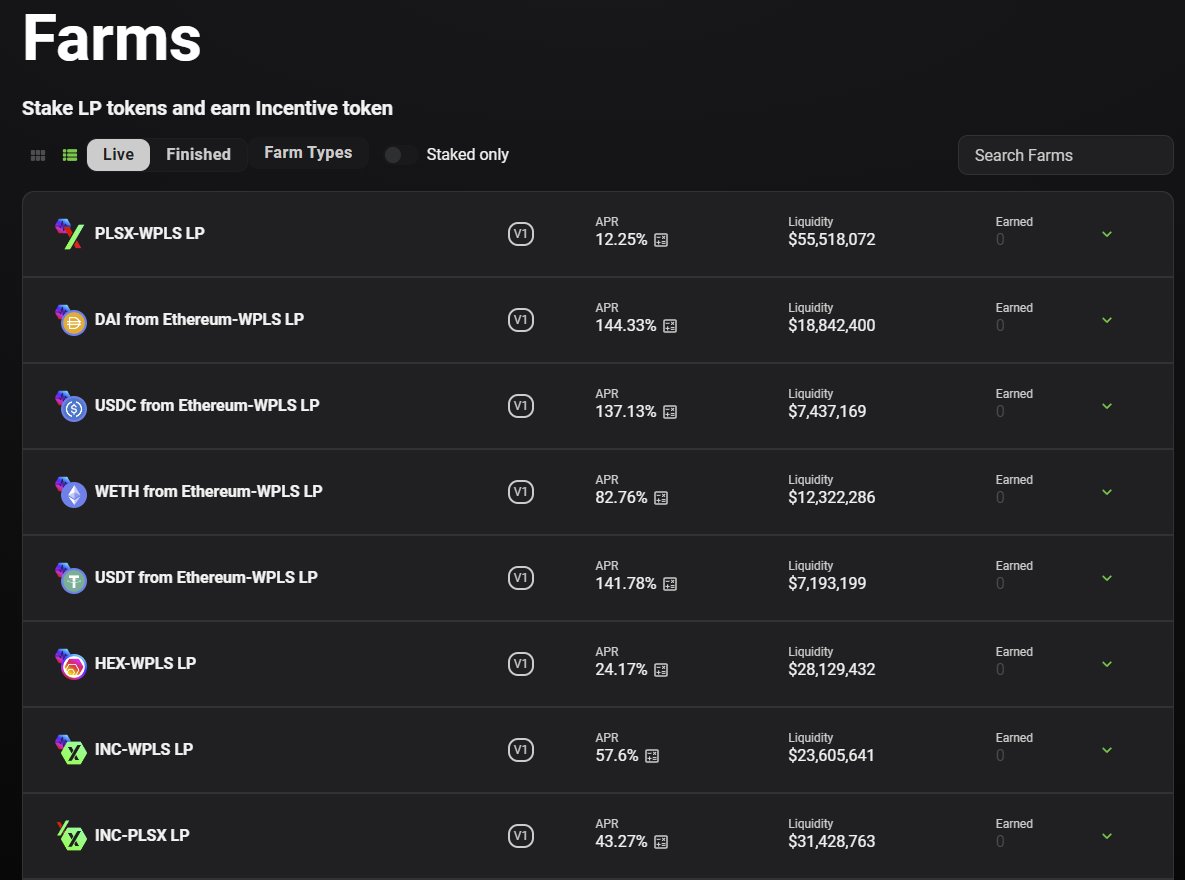
Task: Expand the INC-WPLS LP farm row
Action: [x=1106, y=750]
